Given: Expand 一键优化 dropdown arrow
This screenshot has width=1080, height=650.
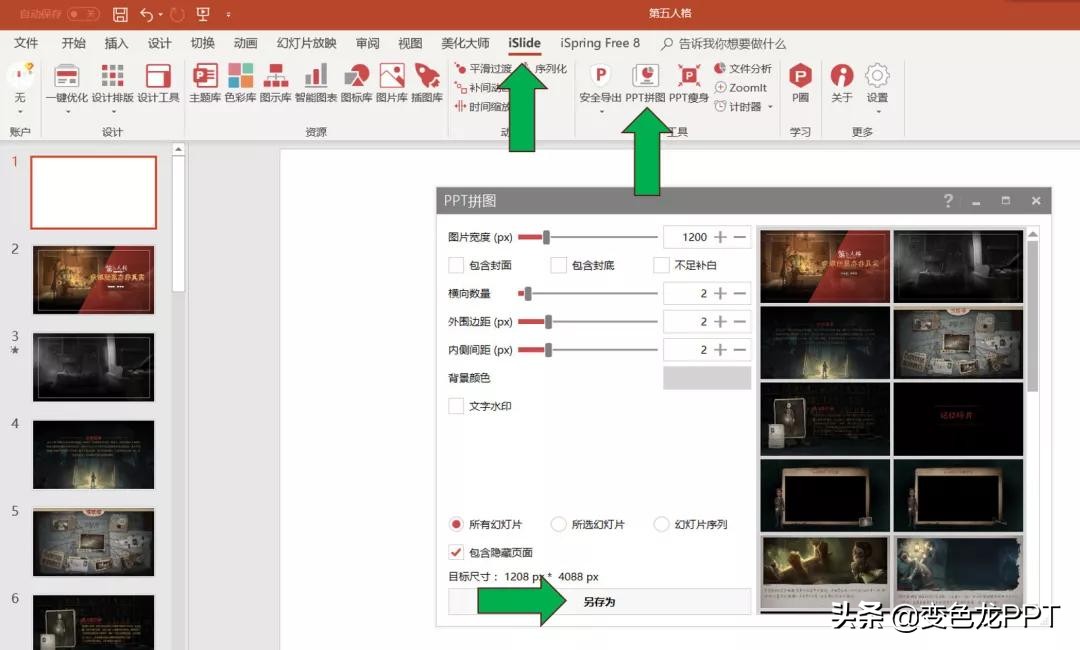Looking at the screenshot, I should [68, 111].
